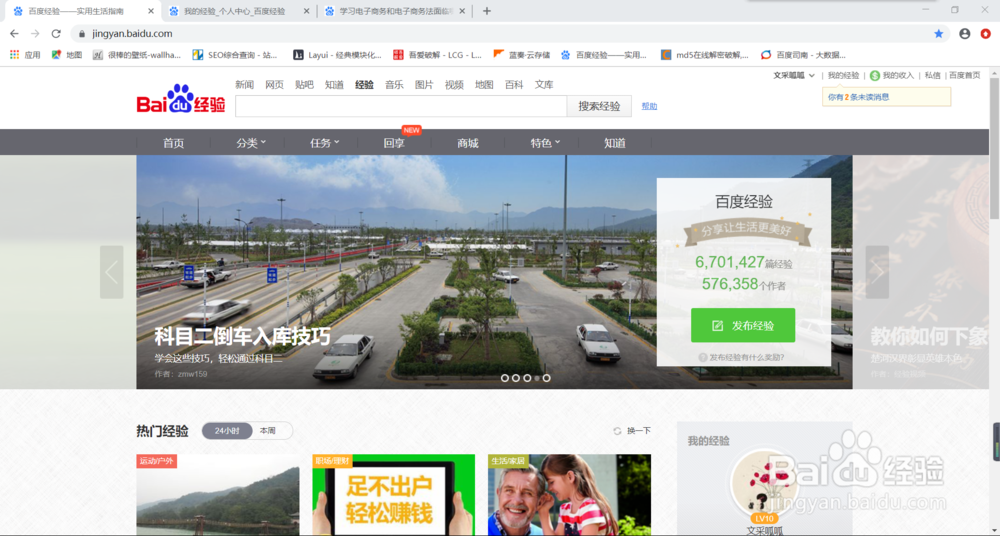Click the site lock icon in address bar
Viewport: 1000px width, 536px height.
point(82,34)
